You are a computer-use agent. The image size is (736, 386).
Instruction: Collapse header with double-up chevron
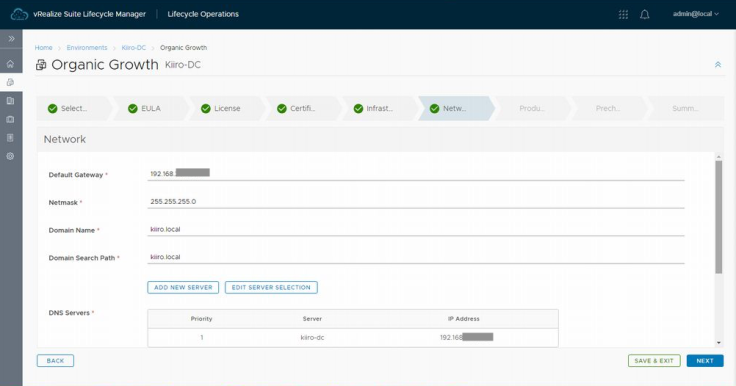[x=718, y=65]
